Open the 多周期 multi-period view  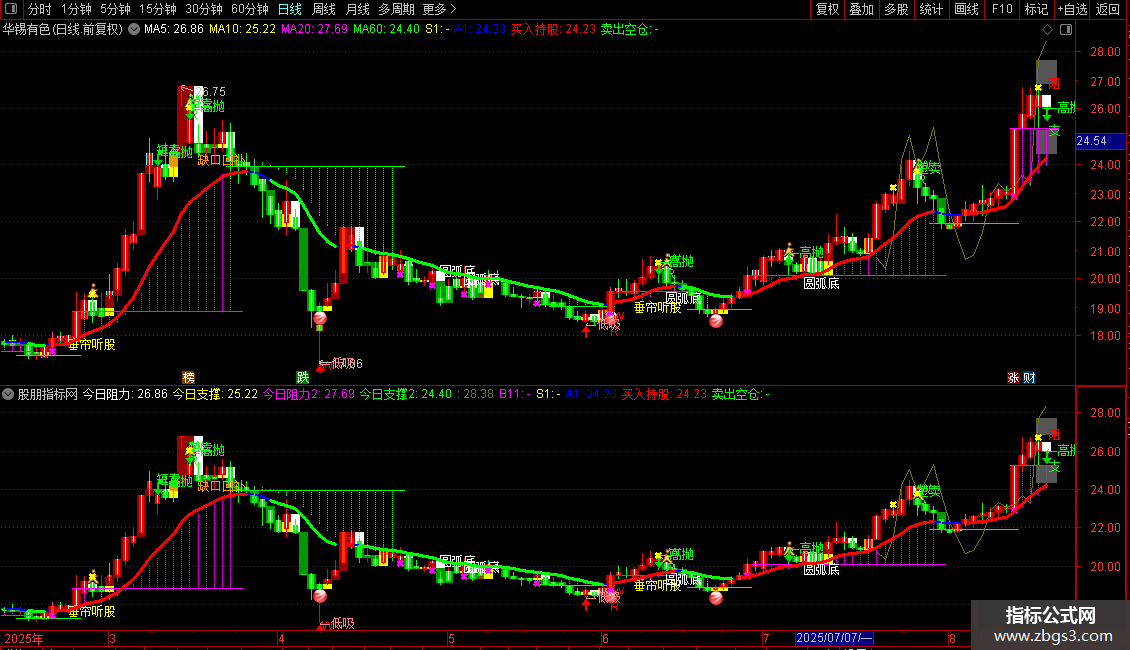pos(396,9)
